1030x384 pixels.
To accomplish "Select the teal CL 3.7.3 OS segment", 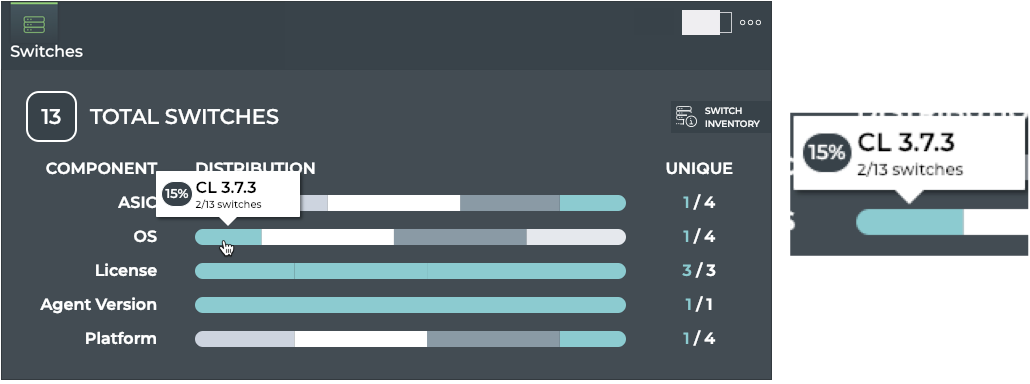I will [229, 237].
